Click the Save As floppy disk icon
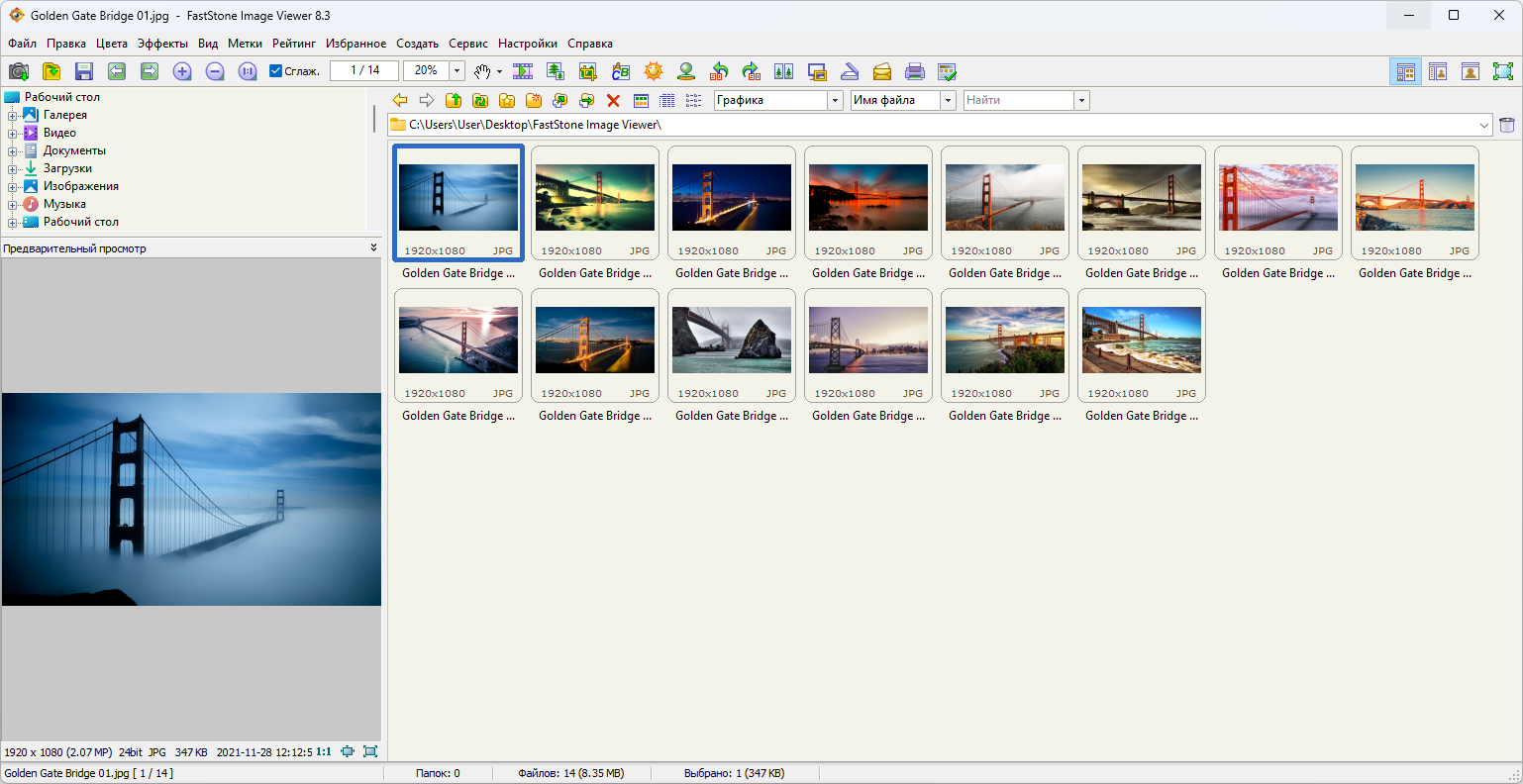1523x784 pixels. (84, 71)
